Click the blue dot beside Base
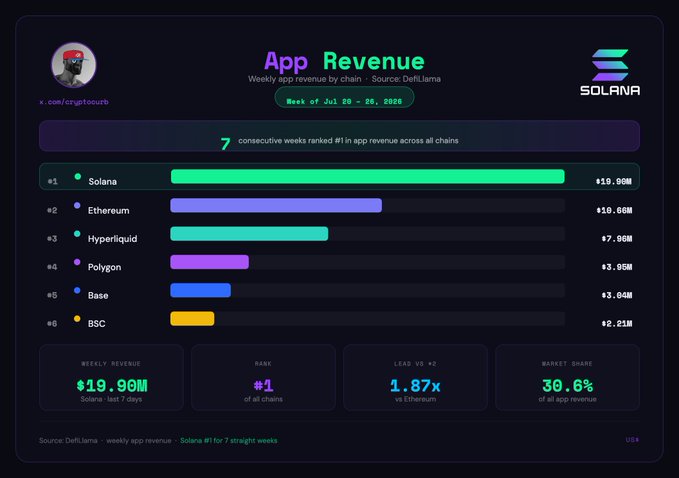This screenshot has width=679, height=478. pos(77,291)
